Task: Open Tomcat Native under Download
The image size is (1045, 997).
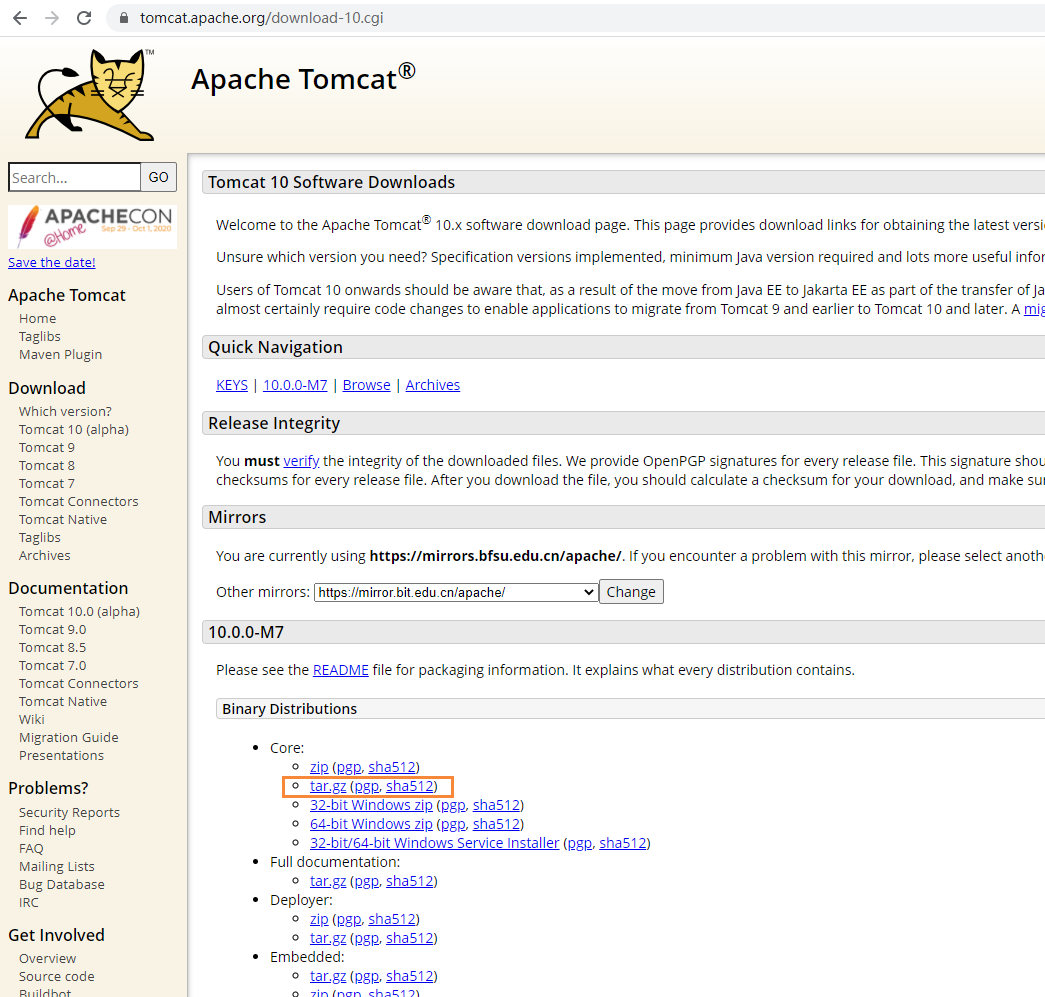Action: (63, 519)
